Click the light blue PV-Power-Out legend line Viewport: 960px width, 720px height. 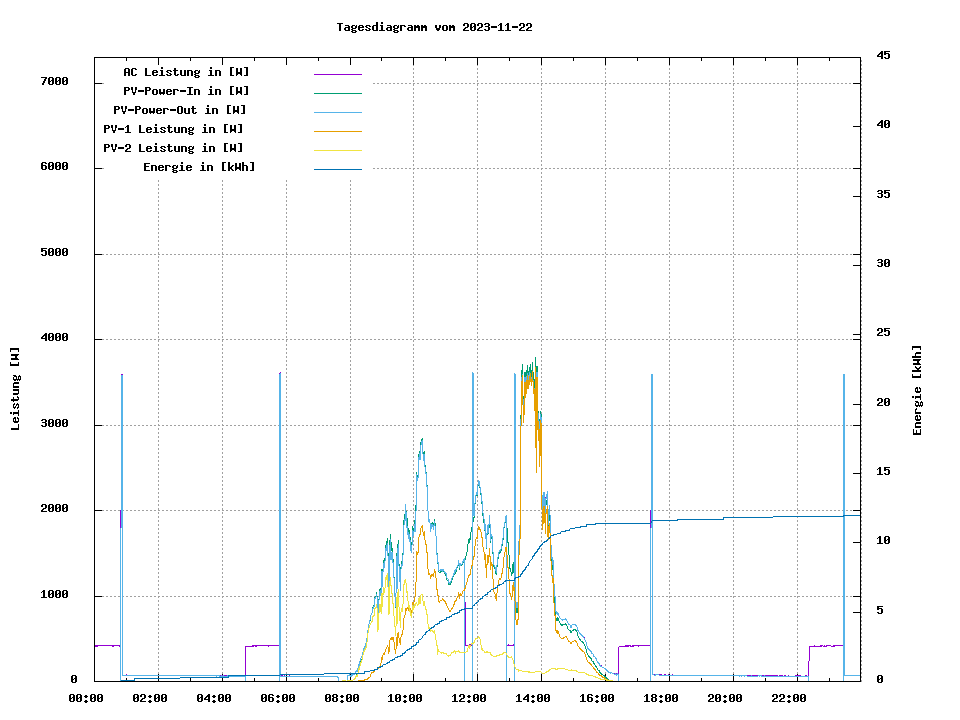point(337,112)
